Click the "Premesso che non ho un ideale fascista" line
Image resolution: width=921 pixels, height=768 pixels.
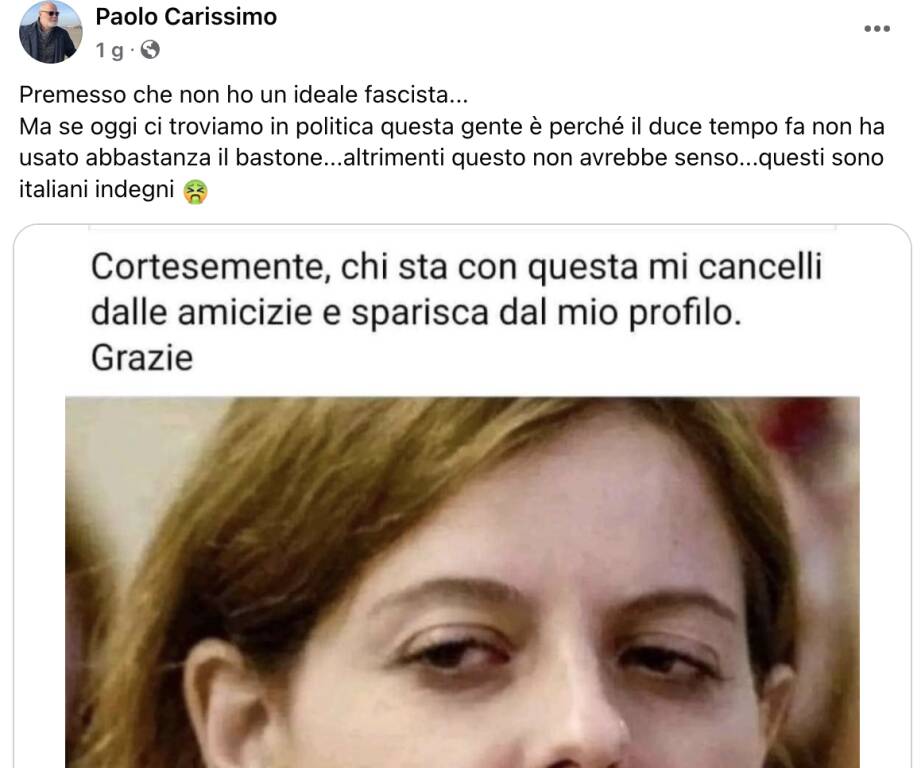pos(244,95)
